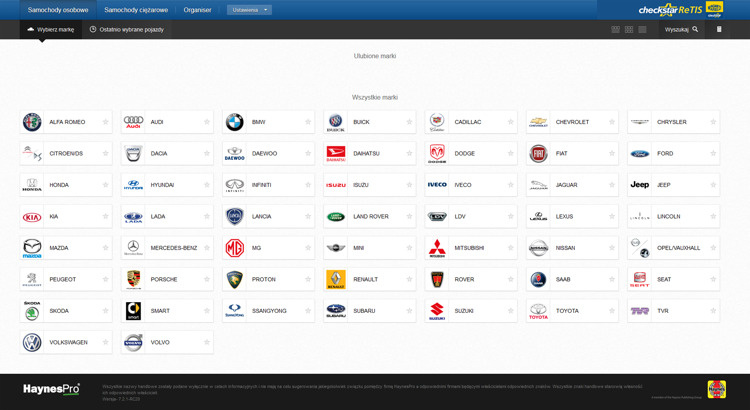Open the Cadillac crest logo
750x410 pixels.
pyautogui.click(x=437, y=122)
